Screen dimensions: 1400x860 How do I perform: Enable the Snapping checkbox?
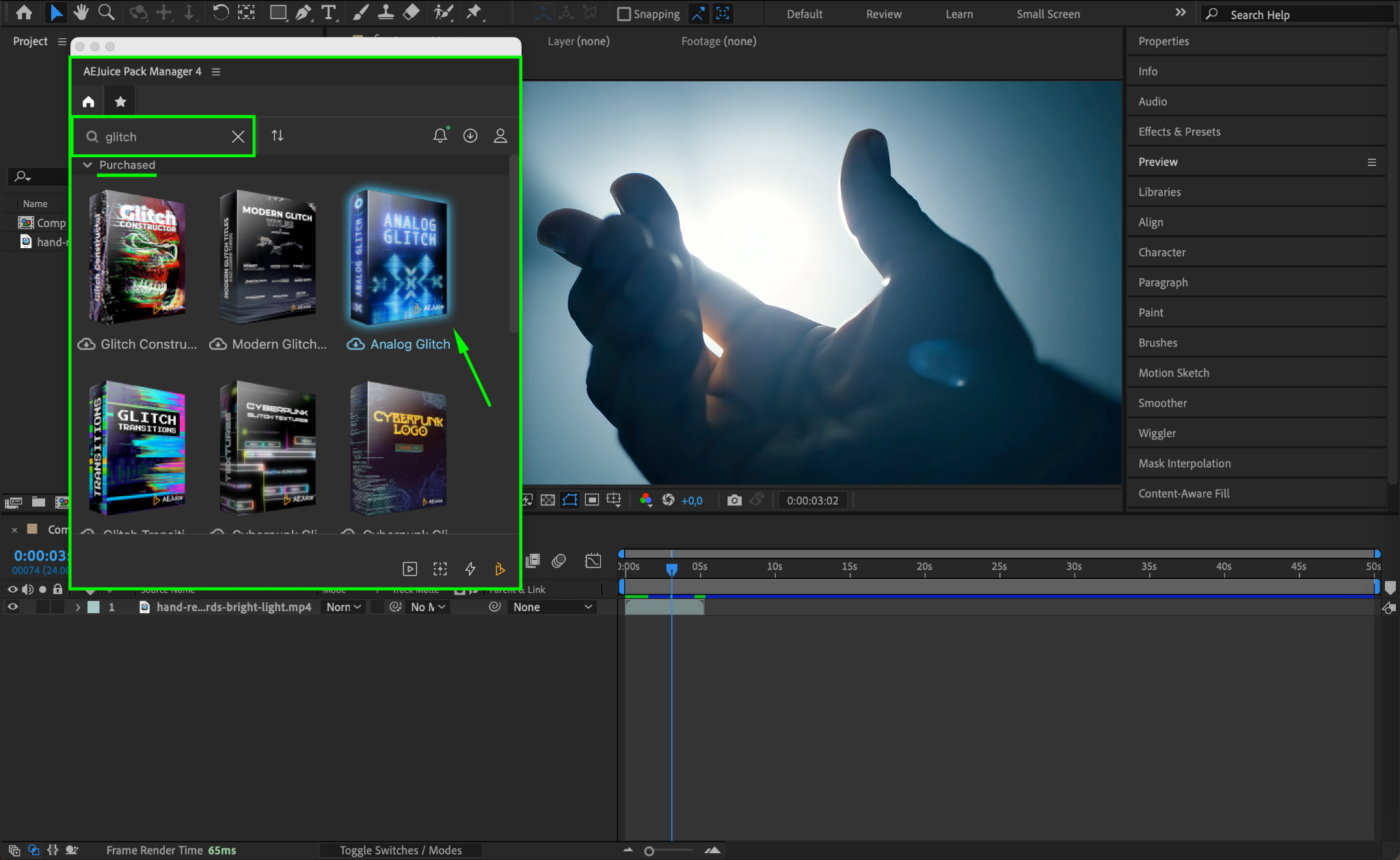coord(623,14)
